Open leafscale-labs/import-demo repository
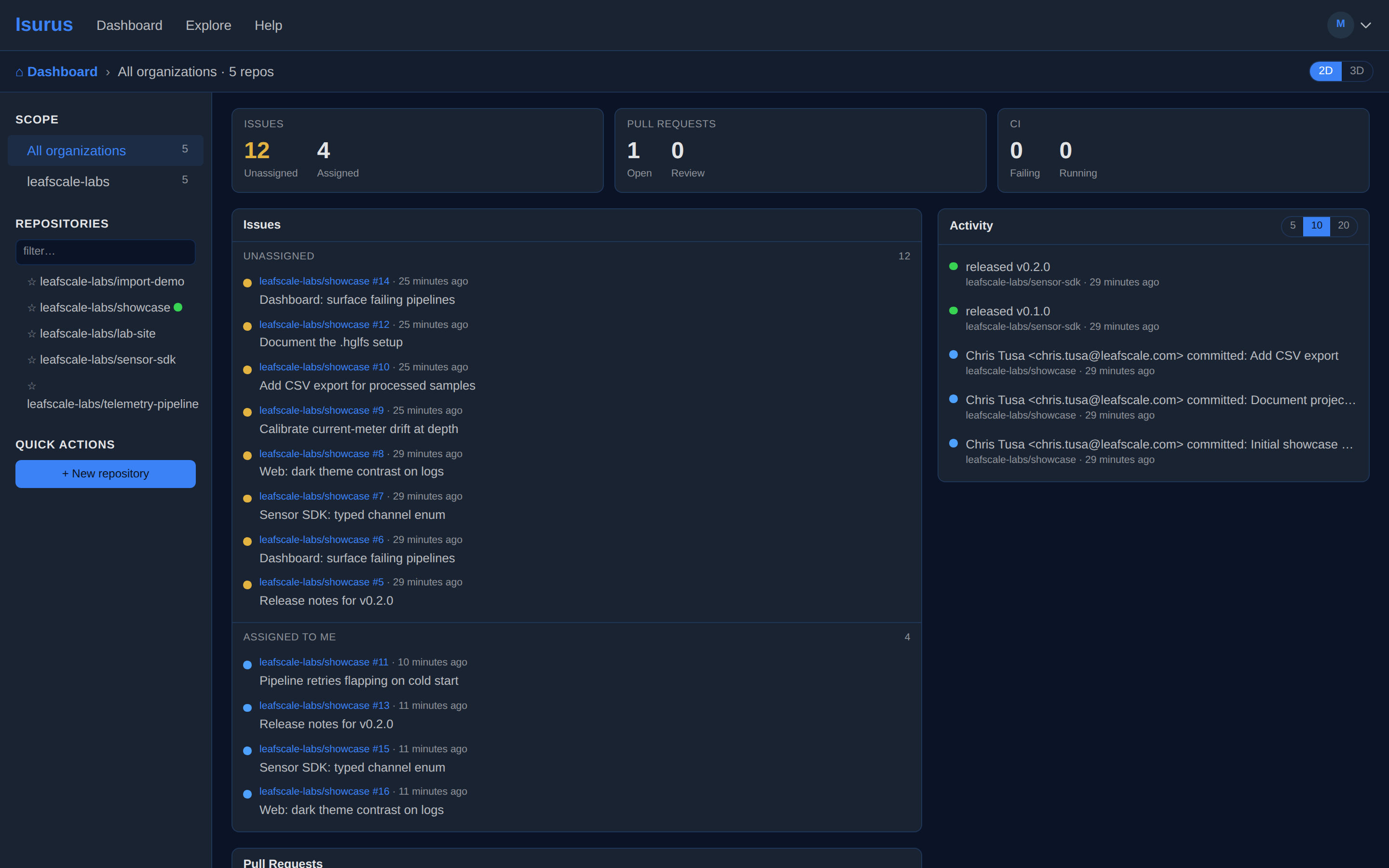The height and width of the screenshot is (868, 1389). (x=112, y=282)
